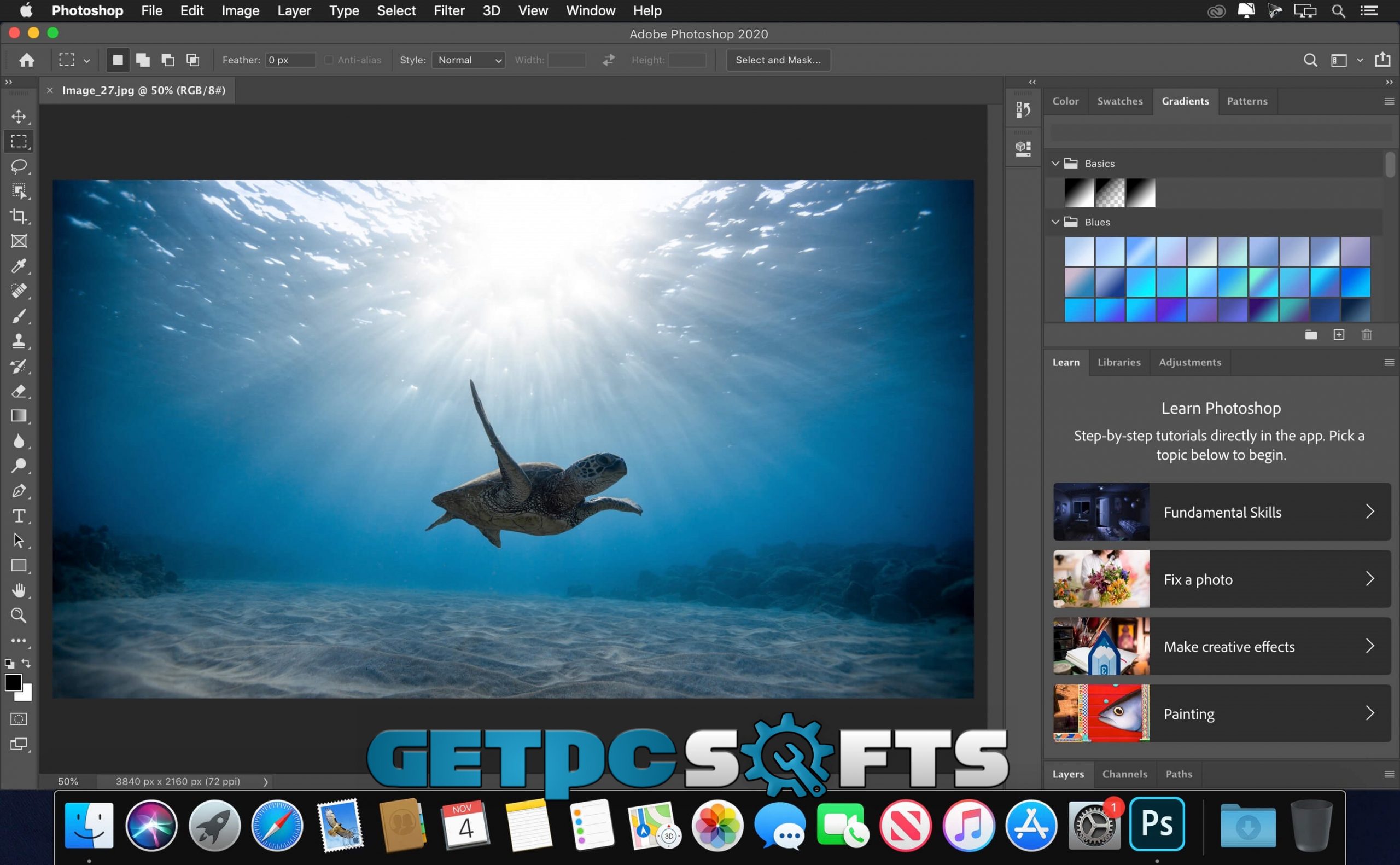1400x865 pixels.
Task: Create a new gradient group folder
Action: [1311, 335]
